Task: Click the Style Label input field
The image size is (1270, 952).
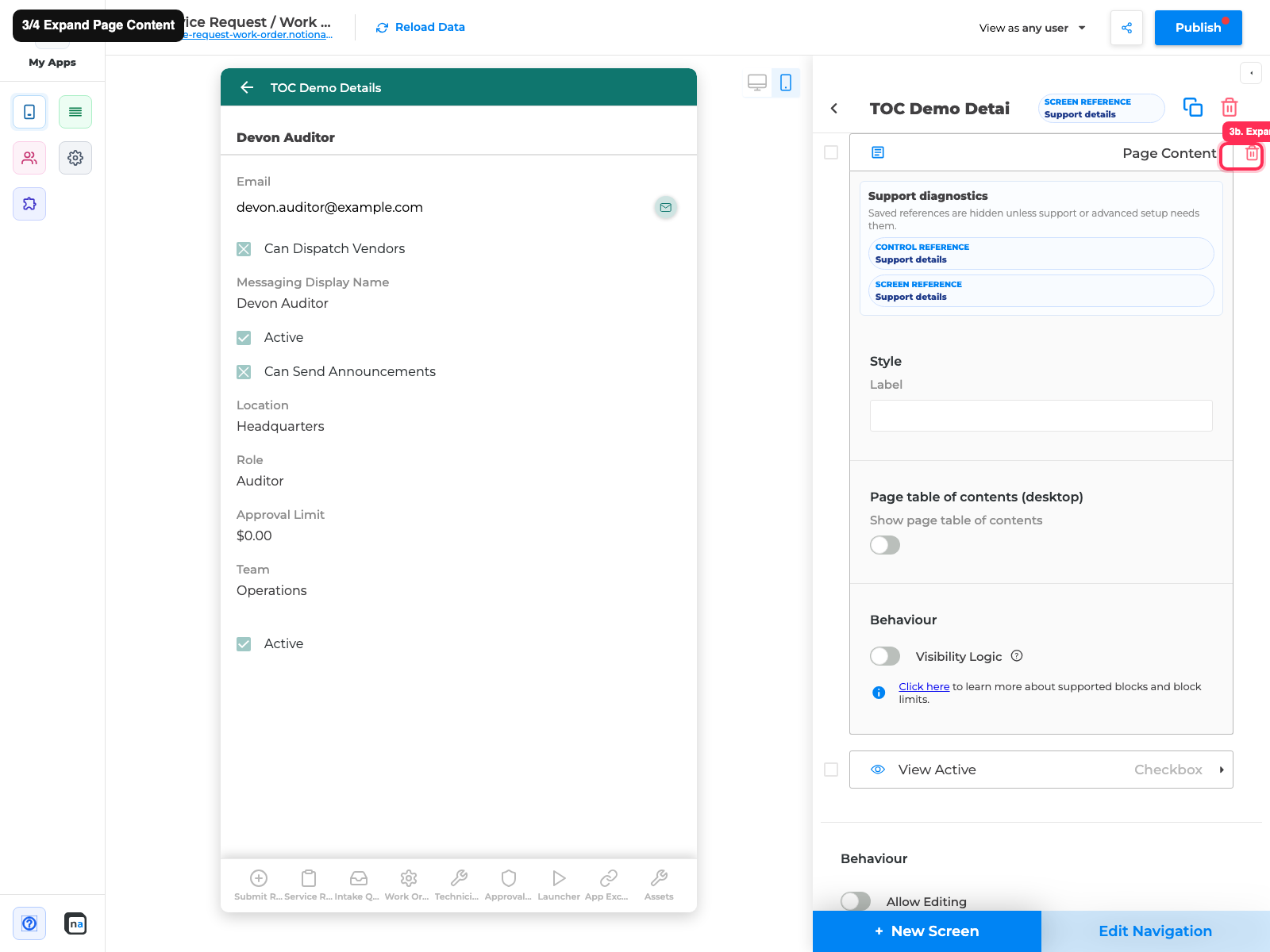Action: (x=1041, y=416)
